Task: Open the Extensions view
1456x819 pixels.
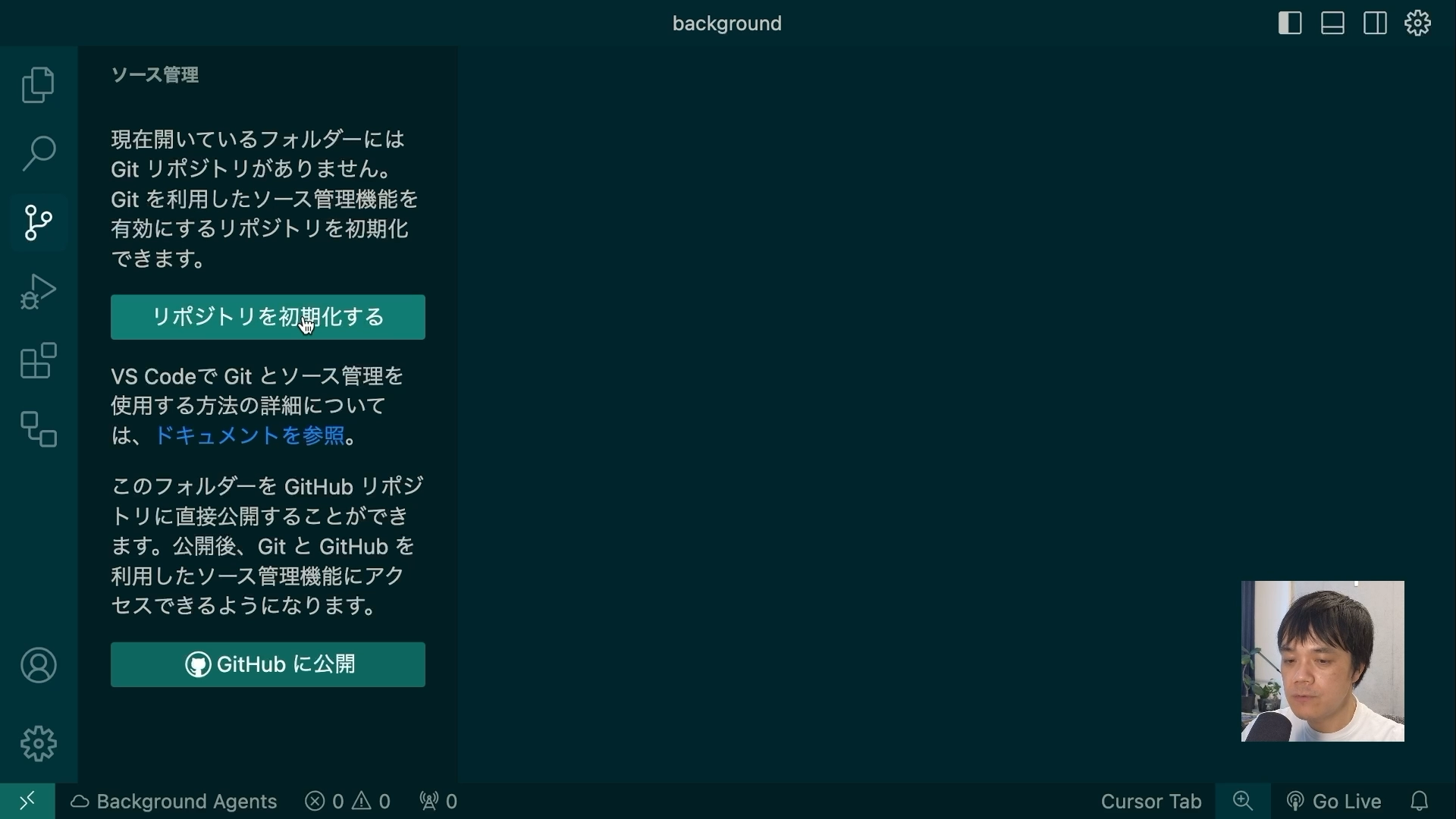Action: 38,361
